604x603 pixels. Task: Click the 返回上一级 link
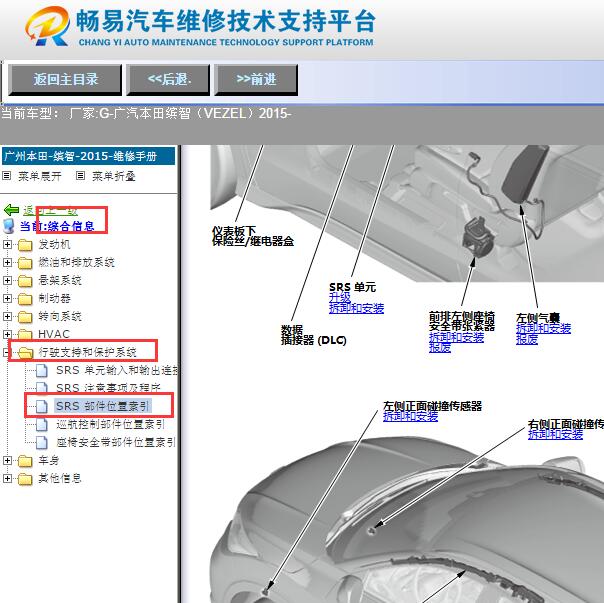pyautogui.click(x=50, y=210)
